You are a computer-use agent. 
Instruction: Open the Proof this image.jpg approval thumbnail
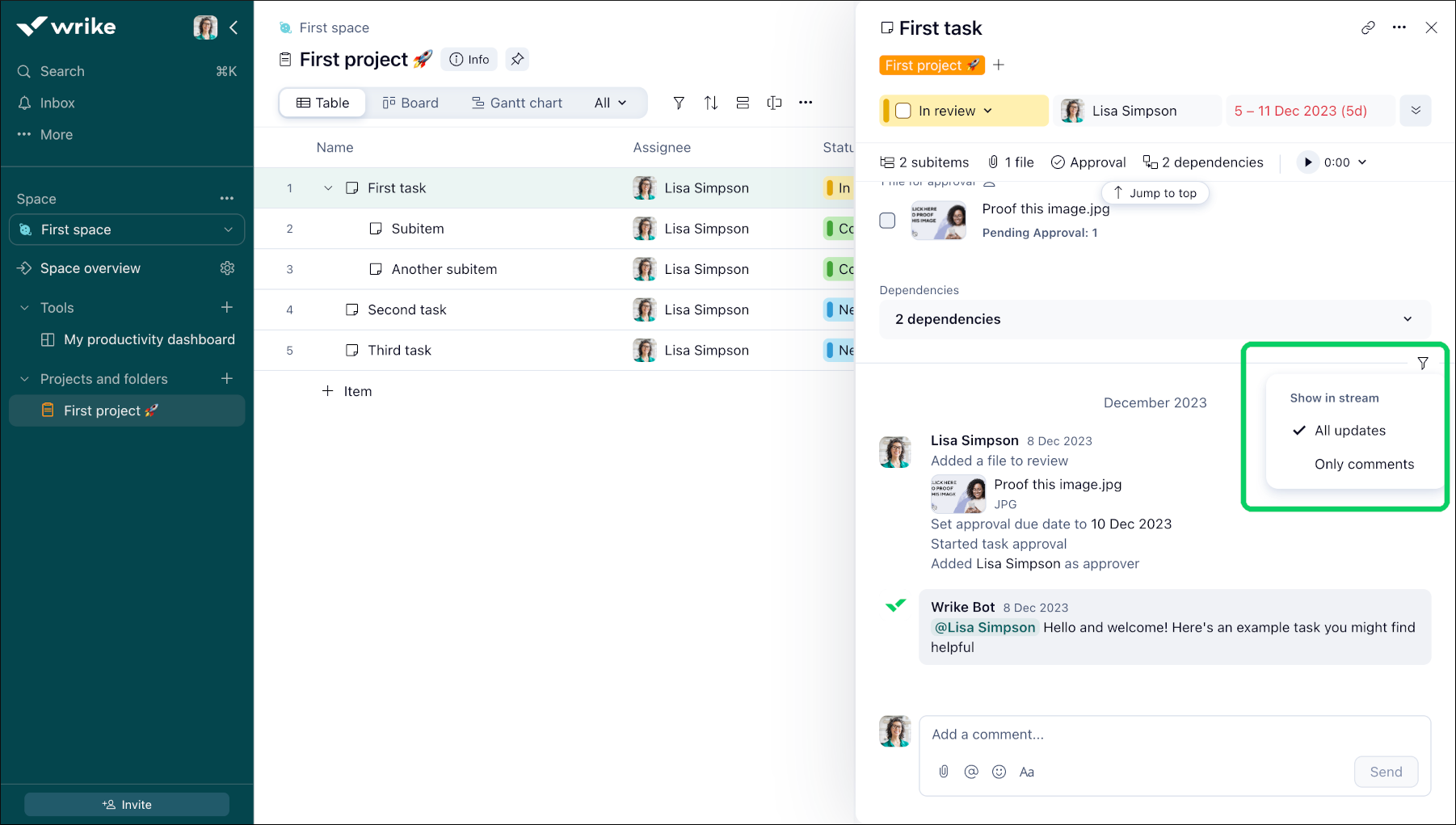point(938,221)
